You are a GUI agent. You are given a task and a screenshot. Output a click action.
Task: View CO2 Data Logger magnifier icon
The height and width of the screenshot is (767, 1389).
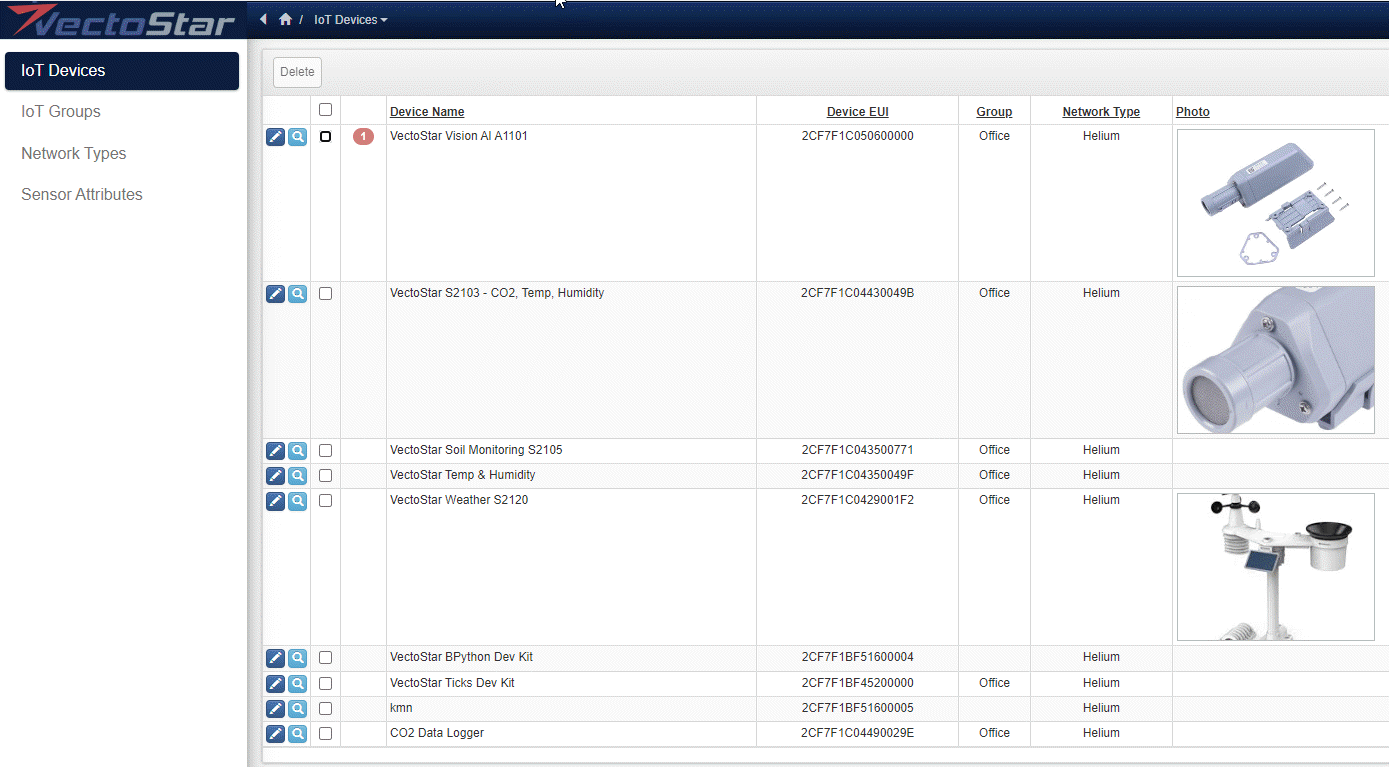(x=297, y=734)
